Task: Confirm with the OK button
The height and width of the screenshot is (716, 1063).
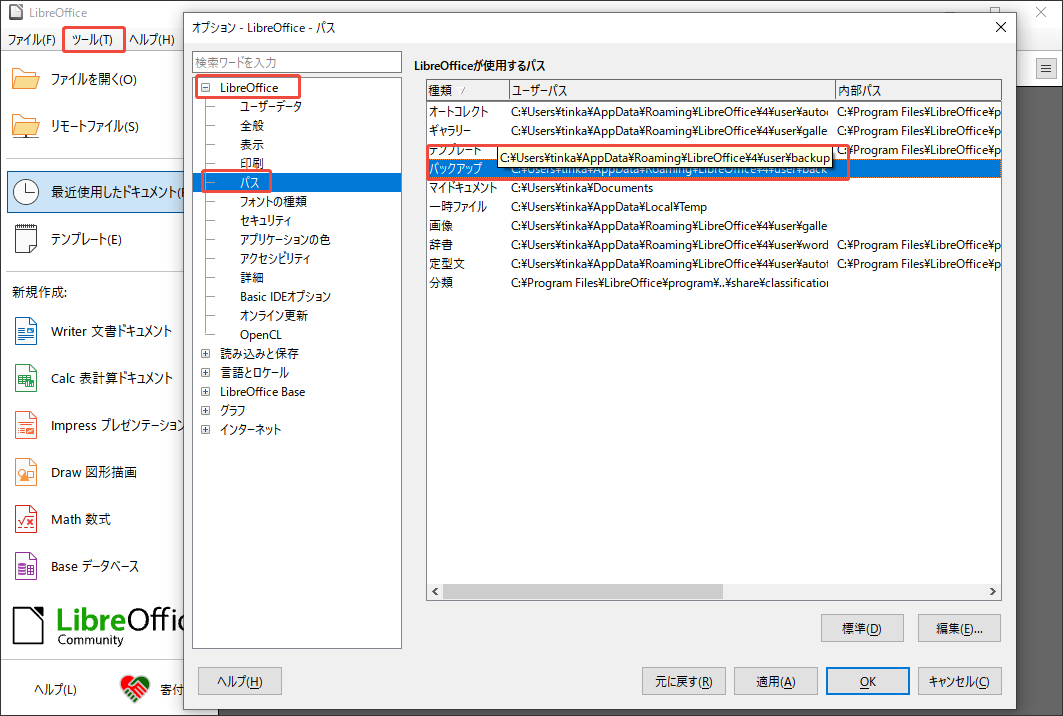Action: (x=868, y=681)
